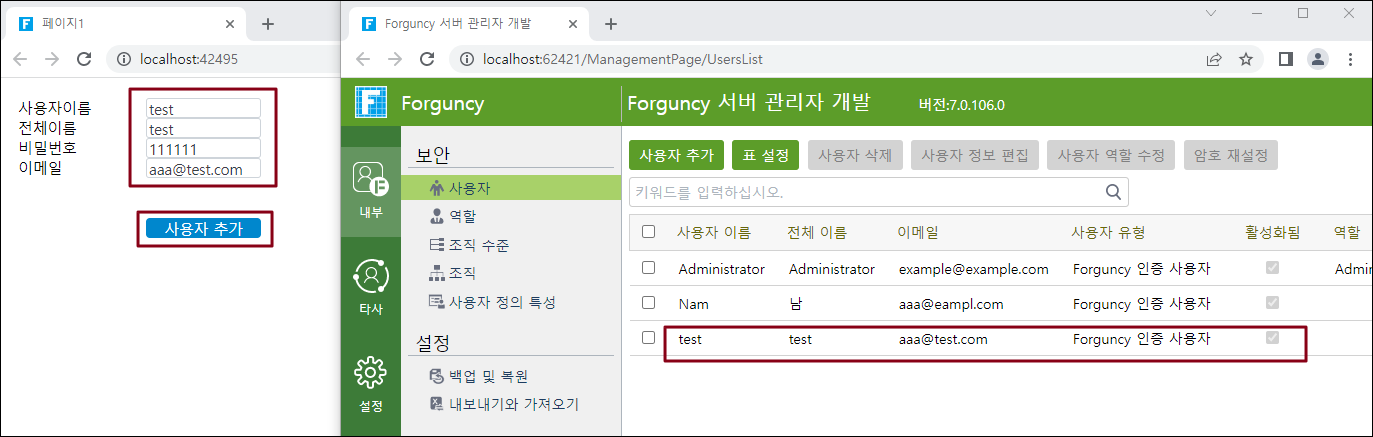Click the share page icon in the address bar

click(1213, 59)
